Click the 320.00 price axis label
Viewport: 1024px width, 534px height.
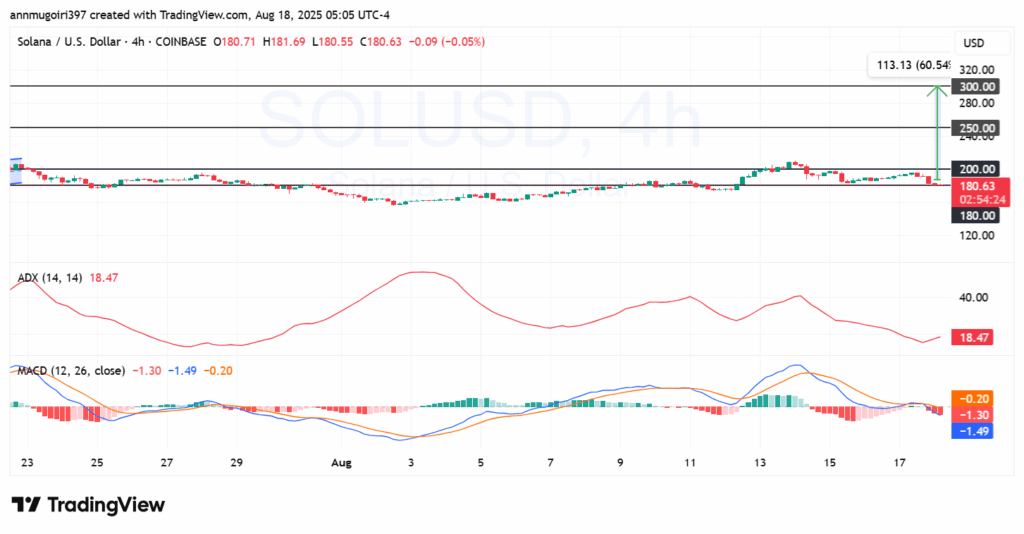click(976, 70)
